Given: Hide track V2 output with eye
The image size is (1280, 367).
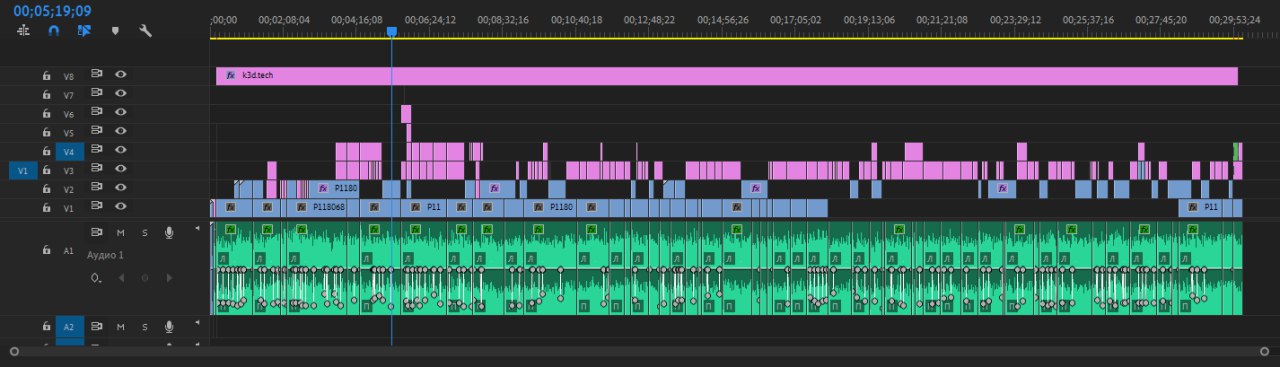Looking at the screenshot, I should 121,187.
